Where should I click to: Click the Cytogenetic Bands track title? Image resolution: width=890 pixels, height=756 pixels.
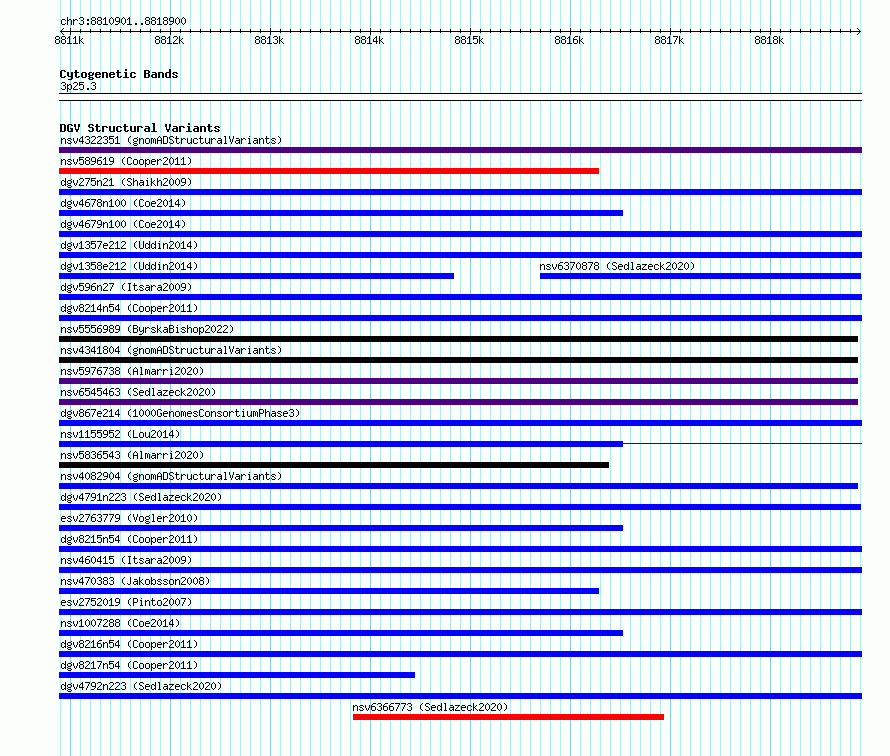[119, 74]
